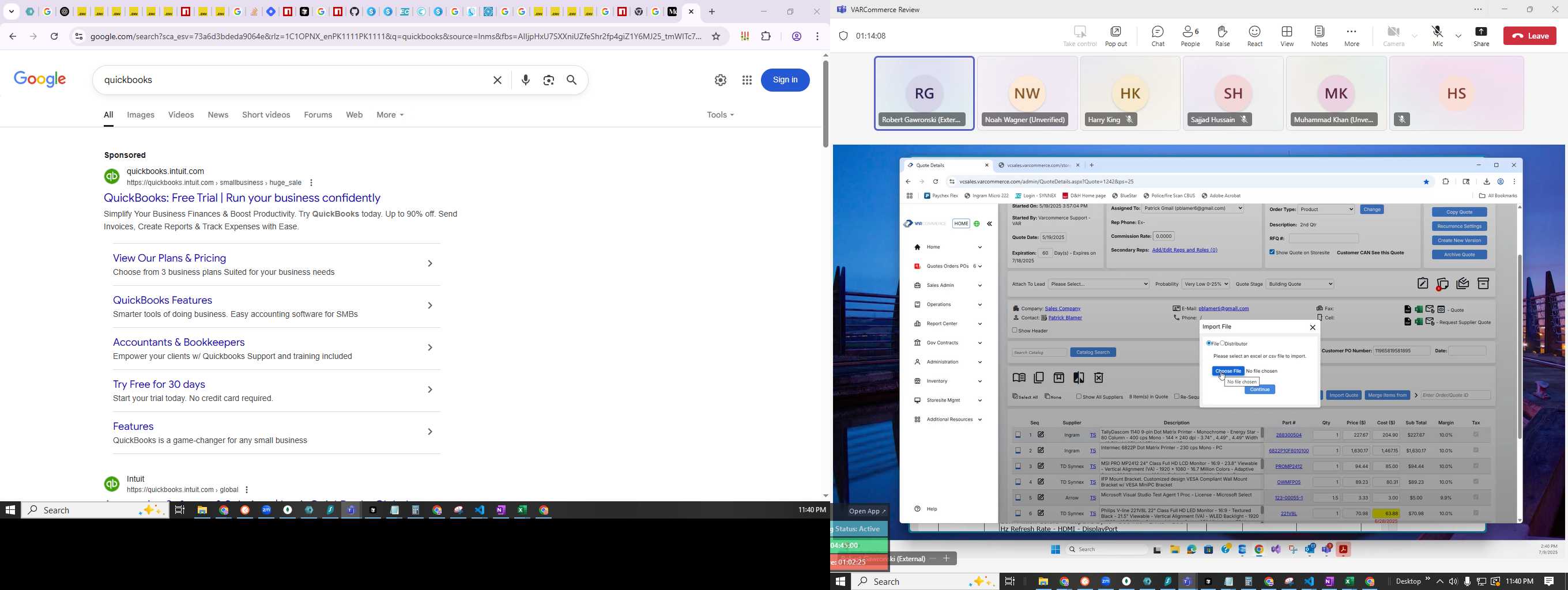Viewport: 1568px width, 590px height.
Task: Open a new Chrome tab
Action: (x=711, y=12)
